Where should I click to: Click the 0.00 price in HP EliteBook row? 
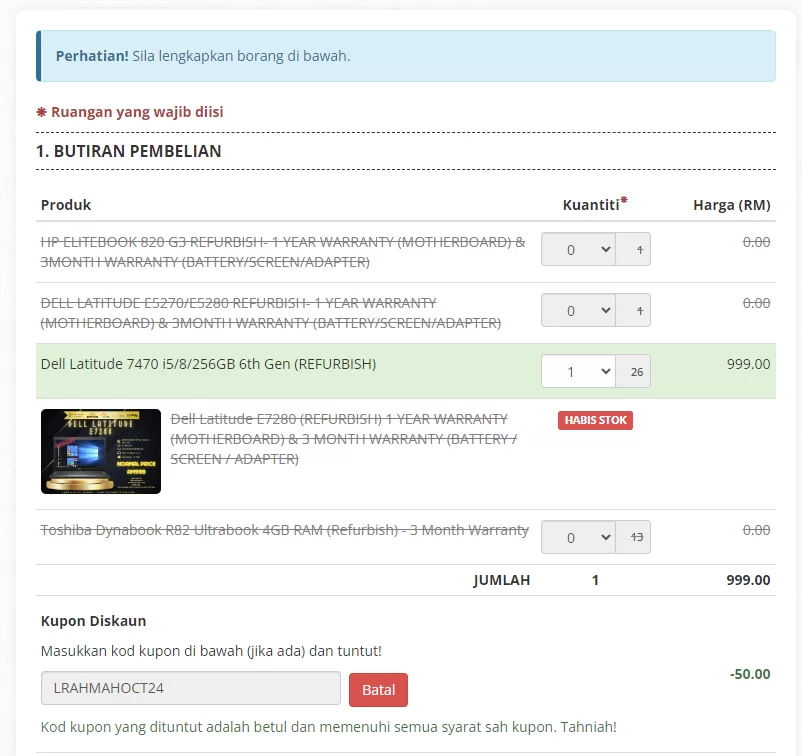tap(756, 242)
